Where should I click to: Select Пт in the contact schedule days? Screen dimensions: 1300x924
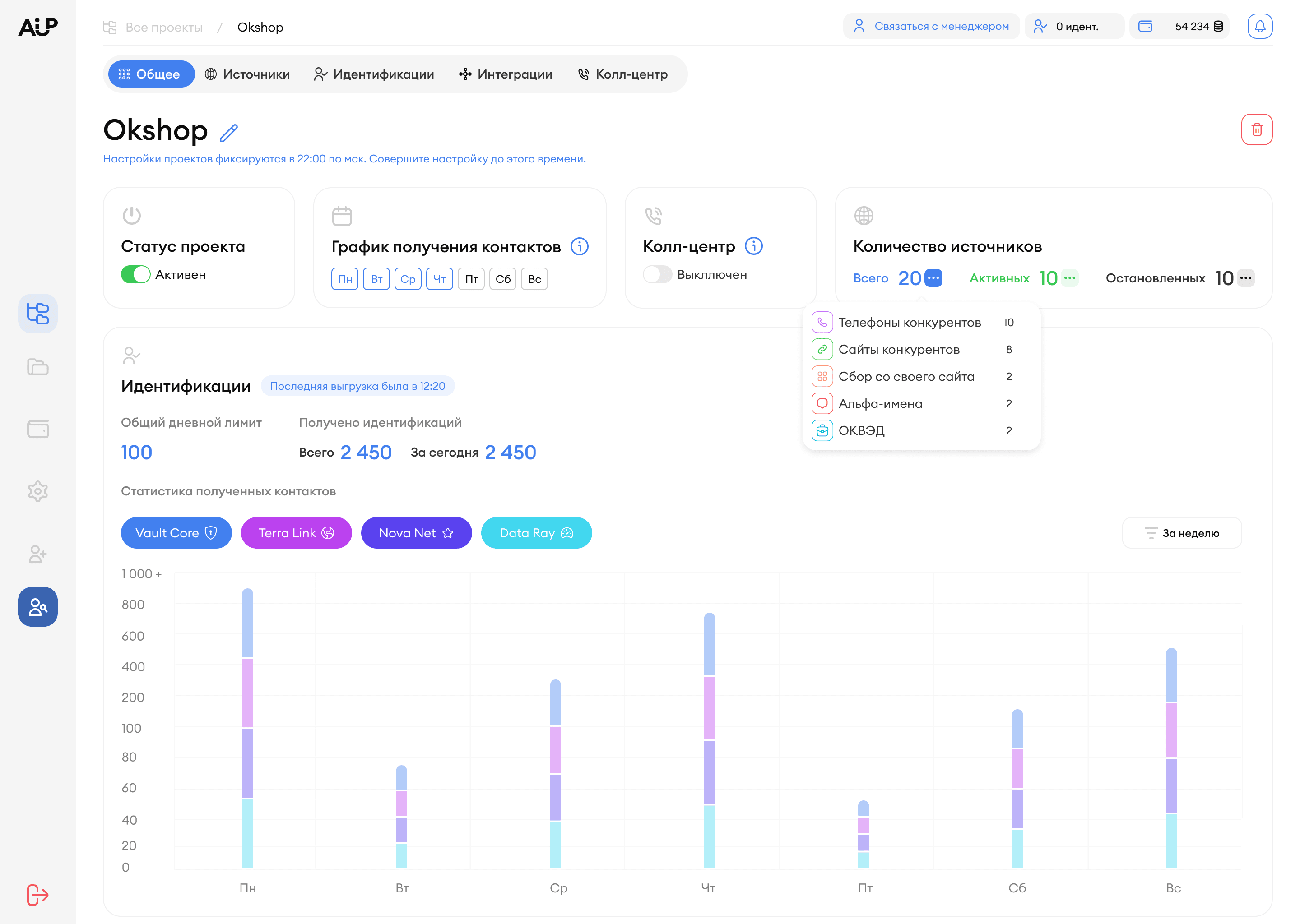click(471, 278)
